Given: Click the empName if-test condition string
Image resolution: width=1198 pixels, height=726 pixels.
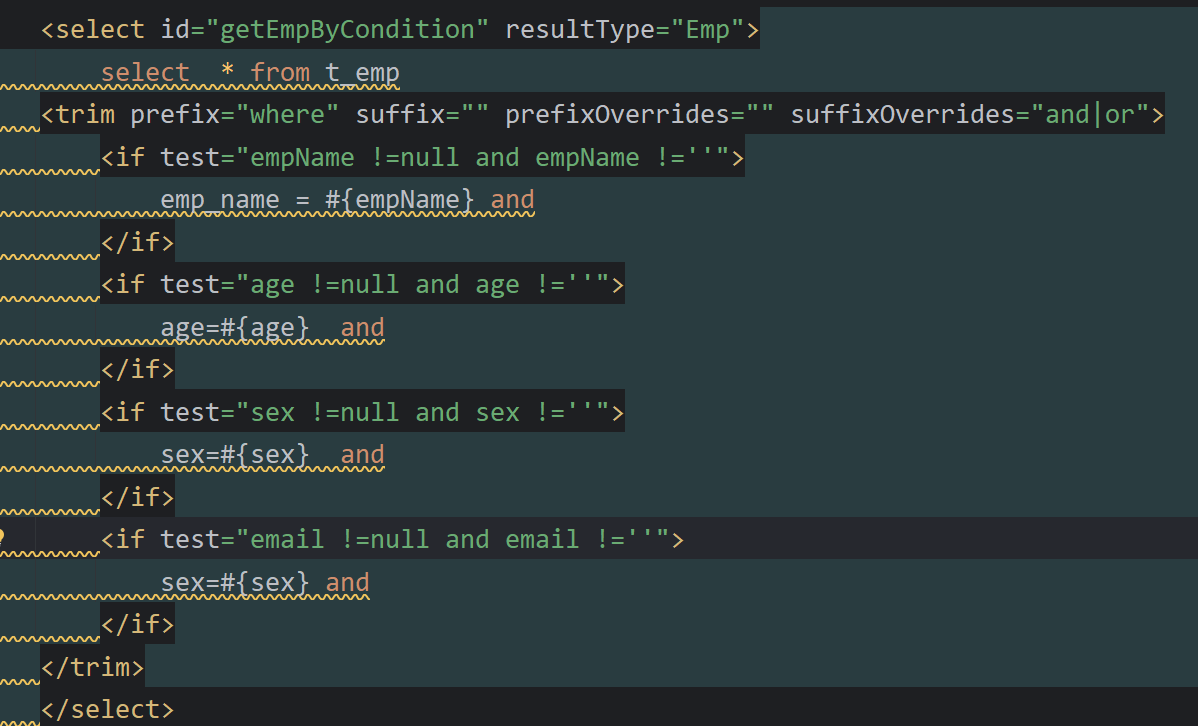Looking at the screenshot, I should tap(490, 158).
